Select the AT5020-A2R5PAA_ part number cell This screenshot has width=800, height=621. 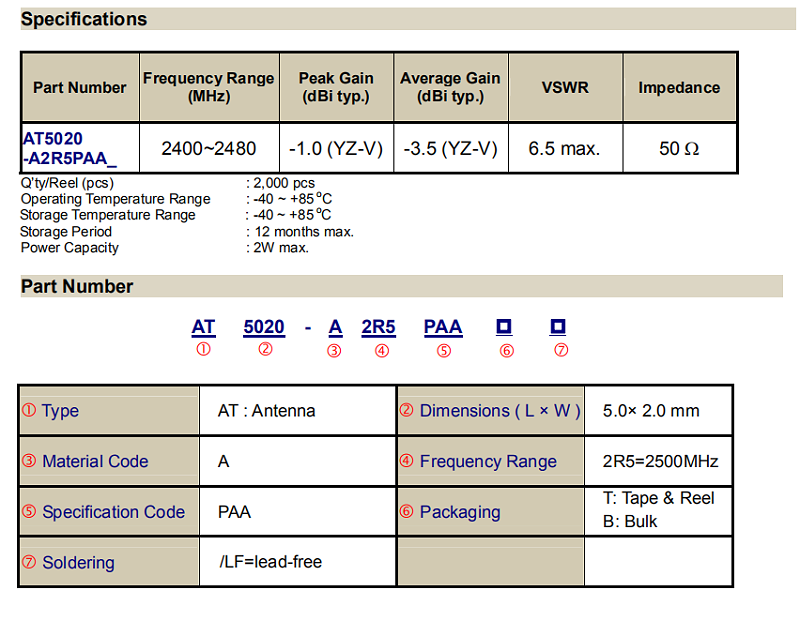click(x=80, y=148)
